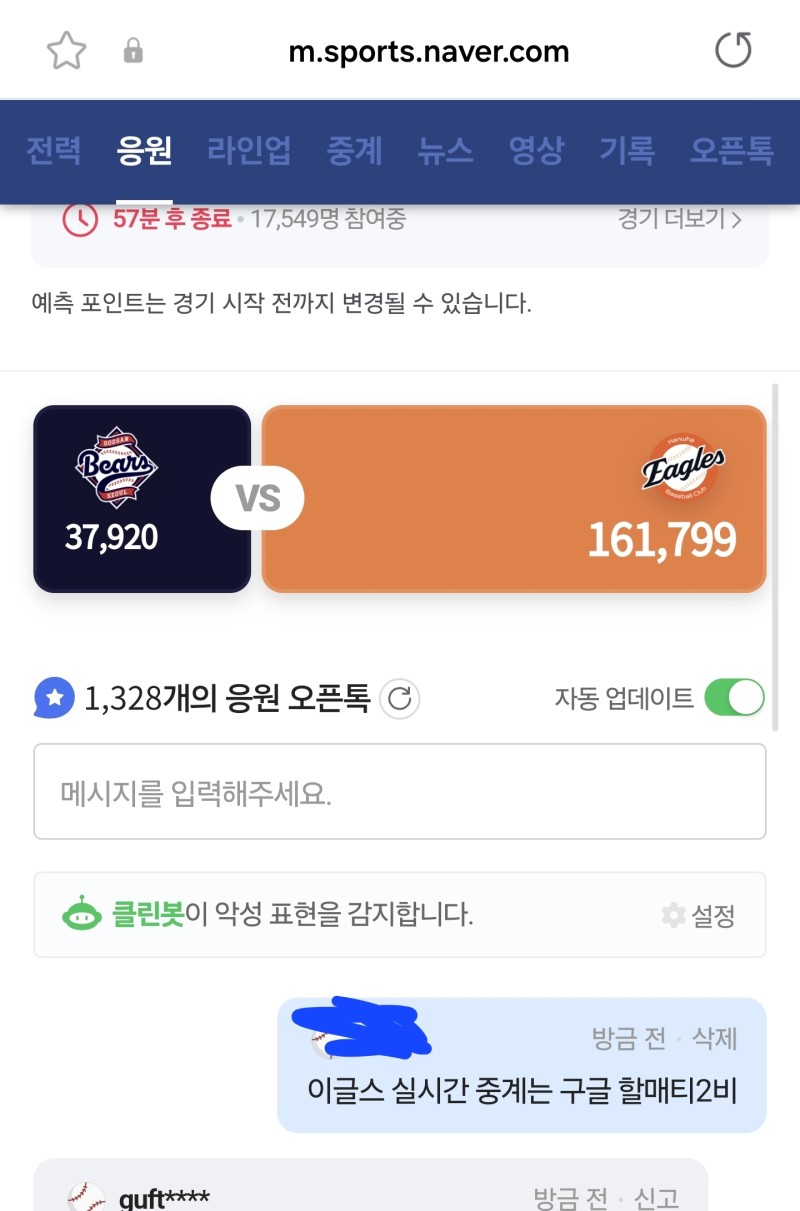This screenshot has height=1211, width=800.
Task: Cheer for the Doosan Bears card
Action: (142, 498)
